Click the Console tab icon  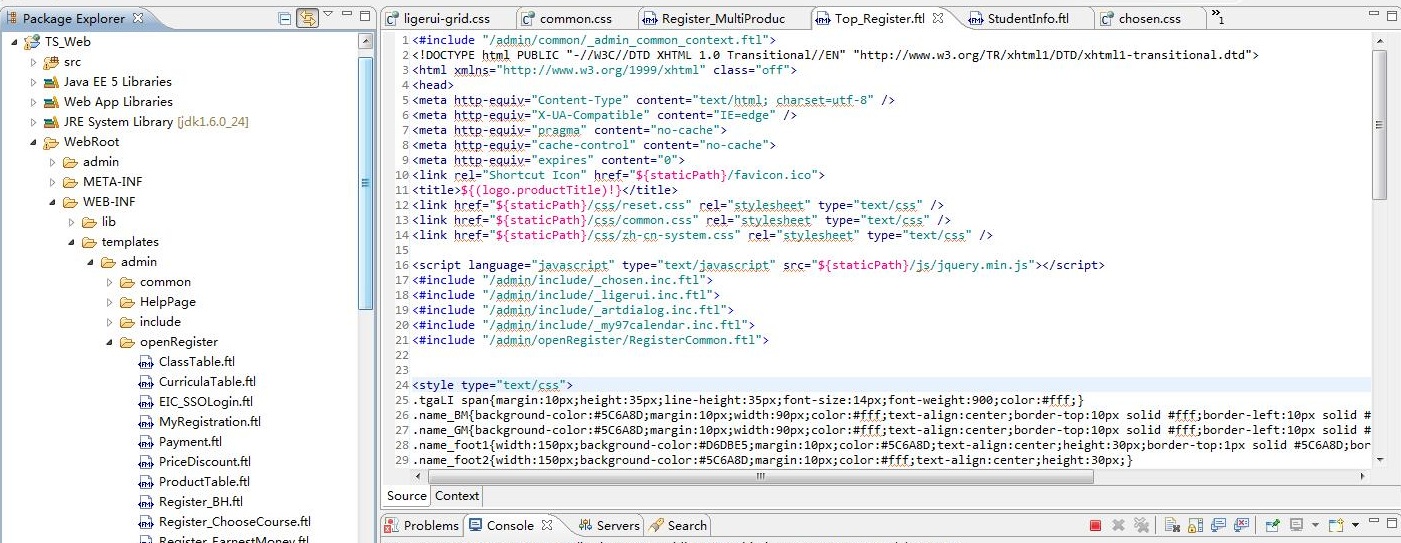(x=475, y=525)
